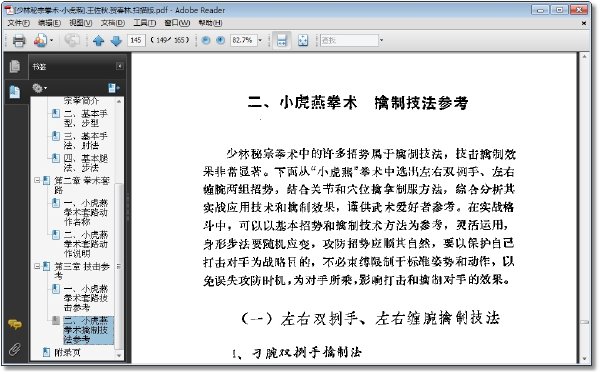Click the bookmarks panel icon in the sidebar

point(15,92)
